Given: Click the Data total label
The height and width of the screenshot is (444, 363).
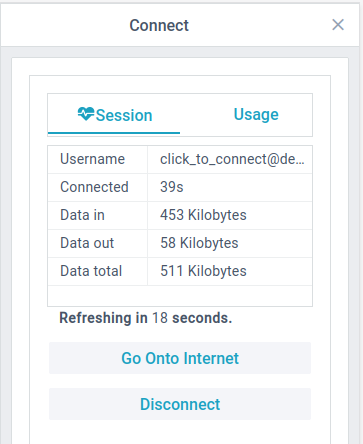Looking at the screenshot, I should pos(91,271).
